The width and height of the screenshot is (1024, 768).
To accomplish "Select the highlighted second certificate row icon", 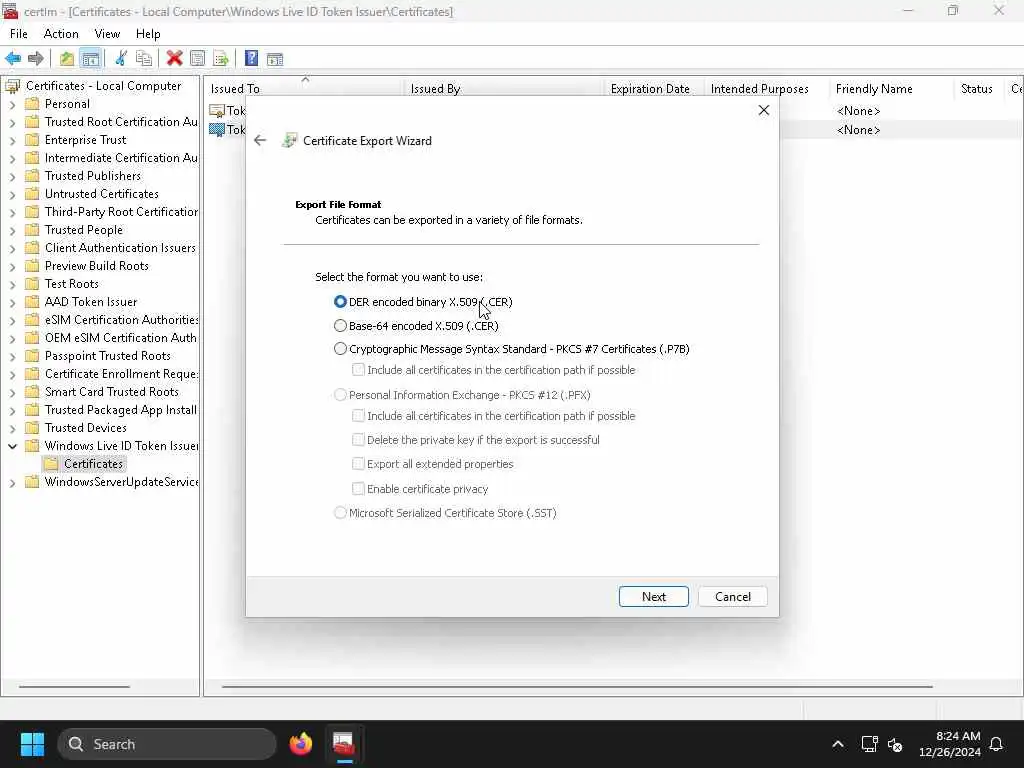I will [x=217, y=130].
